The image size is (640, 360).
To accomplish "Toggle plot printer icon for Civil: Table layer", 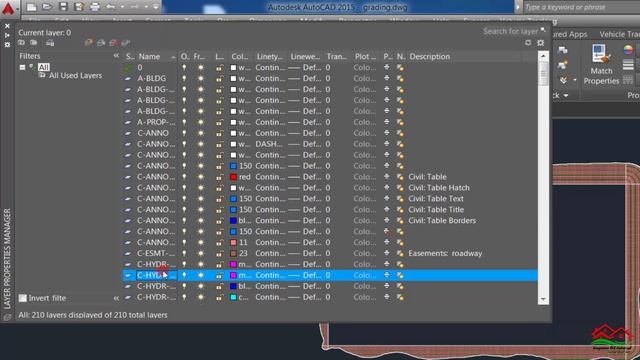I will [x=387, y=177].
